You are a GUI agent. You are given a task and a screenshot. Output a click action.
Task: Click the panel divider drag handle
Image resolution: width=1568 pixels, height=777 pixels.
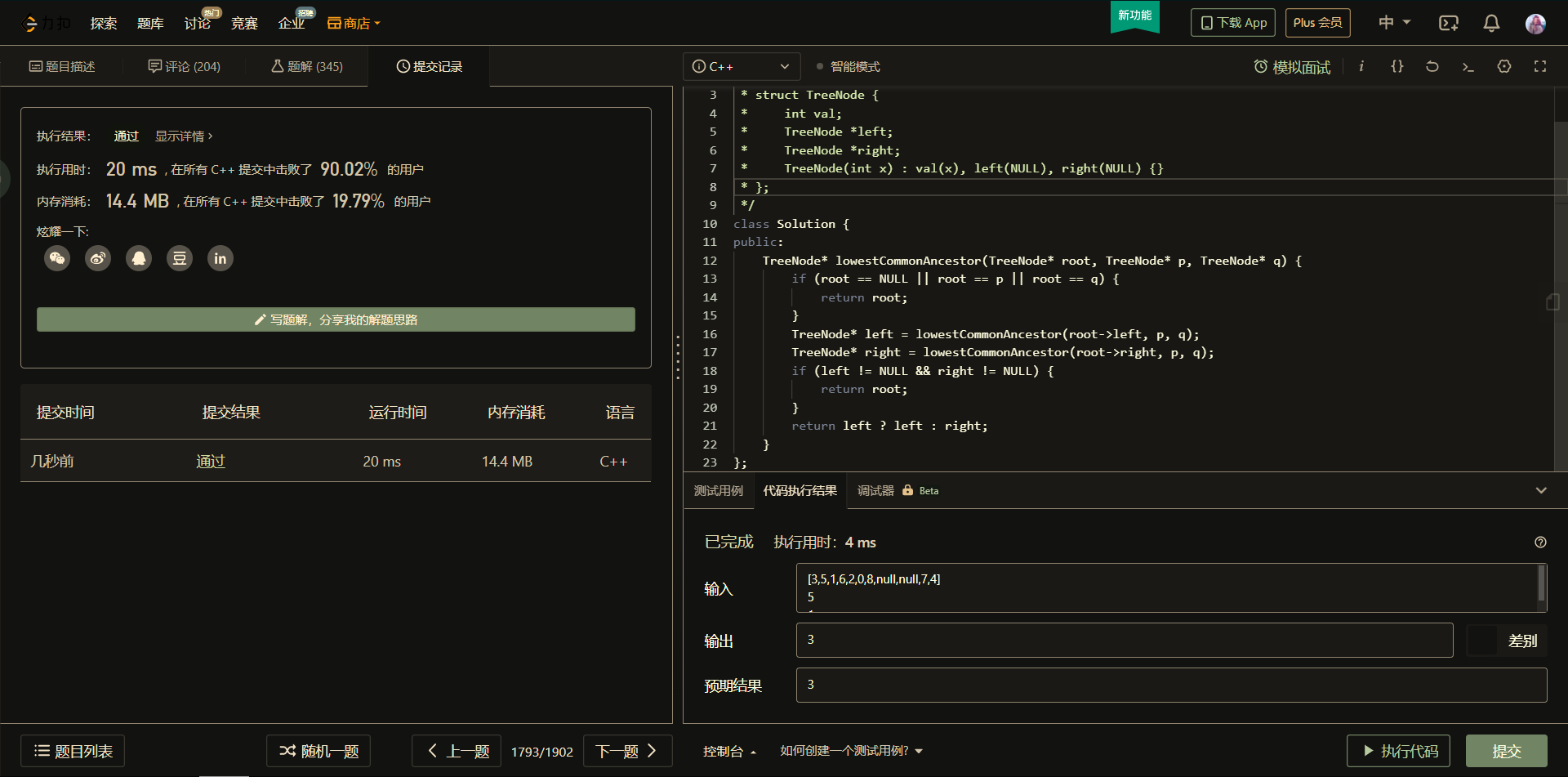pos(678,358)
